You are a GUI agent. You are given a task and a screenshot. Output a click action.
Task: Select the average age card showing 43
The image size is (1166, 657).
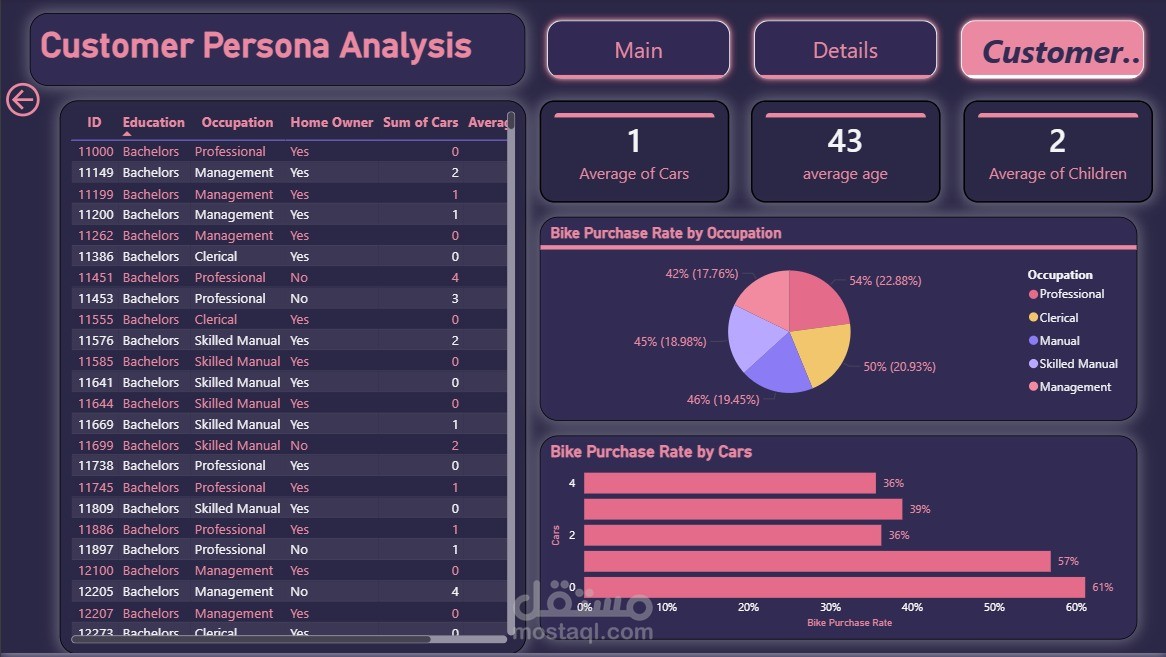click(845, 152)
